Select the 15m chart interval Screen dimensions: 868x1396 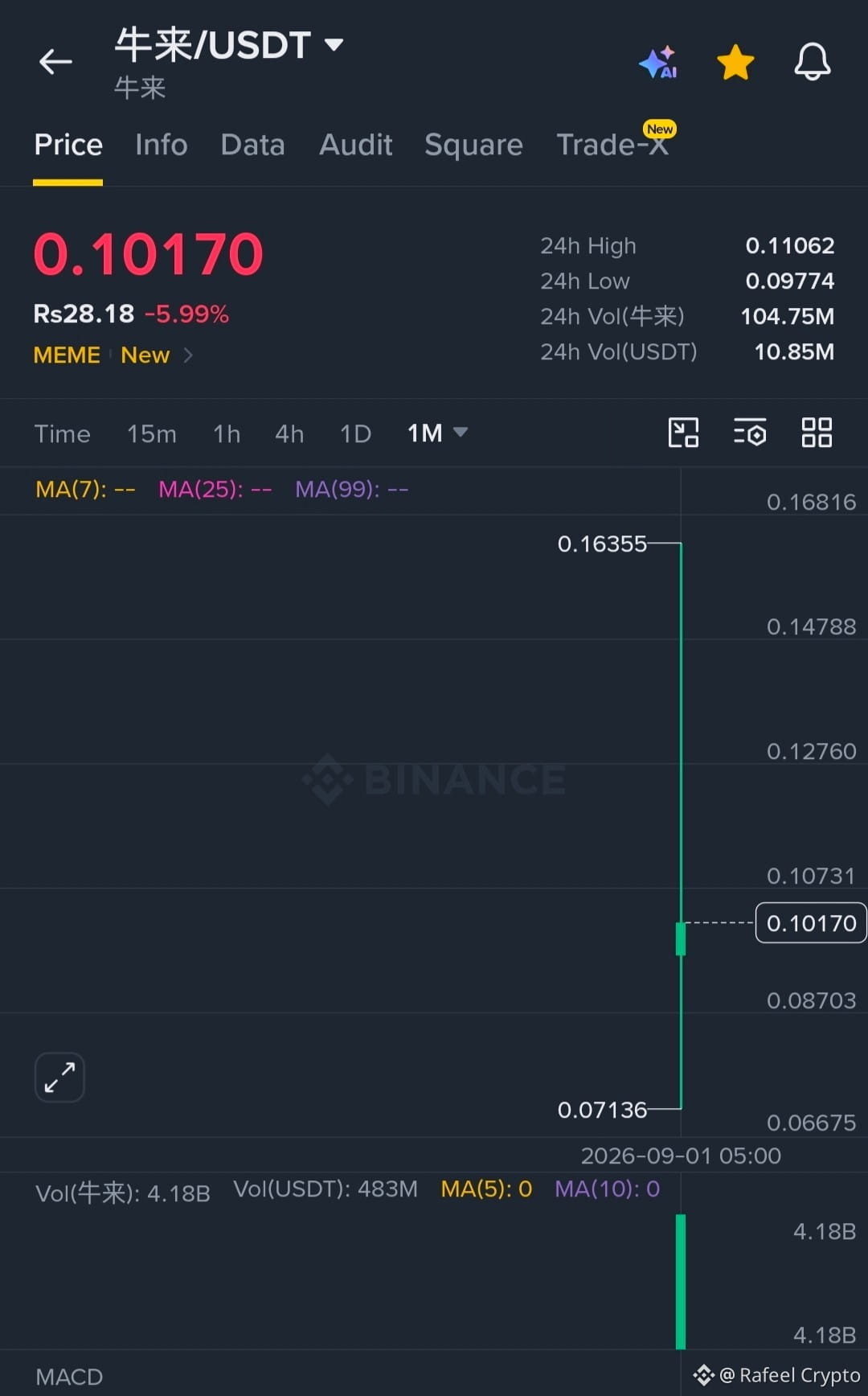(x=152, y=434)
